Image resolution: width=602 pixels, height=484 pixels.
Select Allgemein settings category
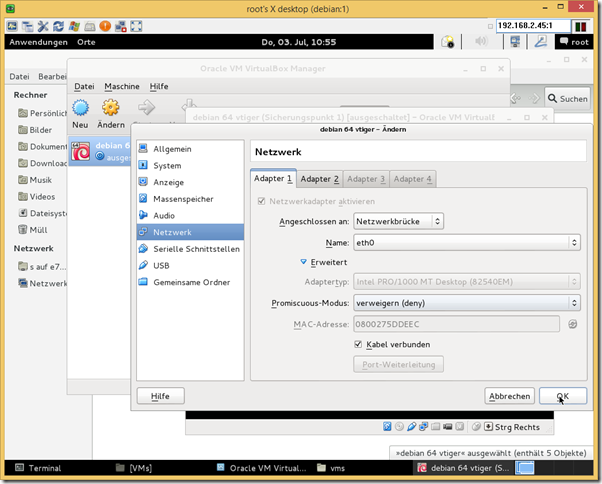click(190, 149)
